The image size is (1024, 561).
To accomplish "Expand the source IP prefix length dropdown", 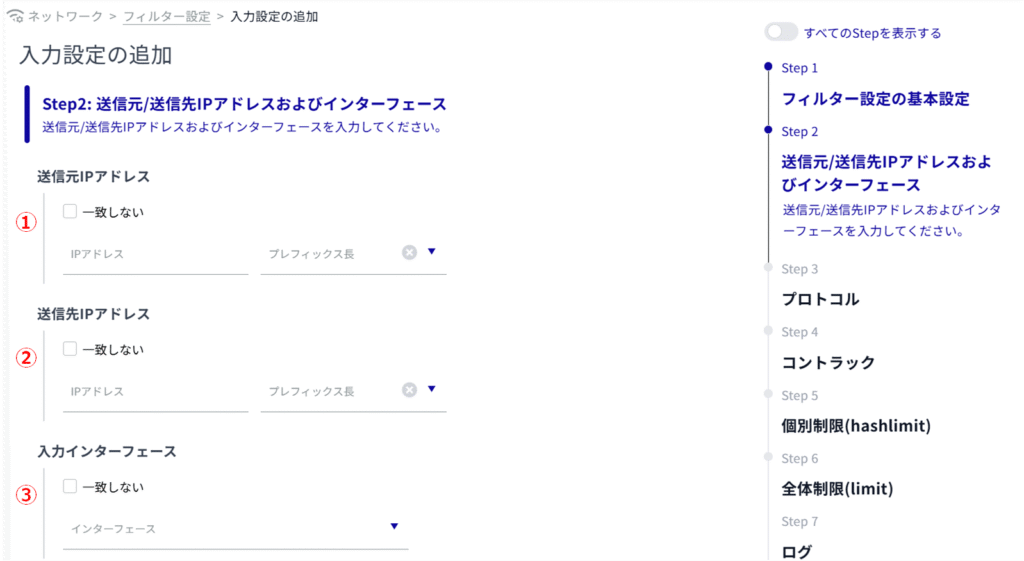I will [431, 252].
